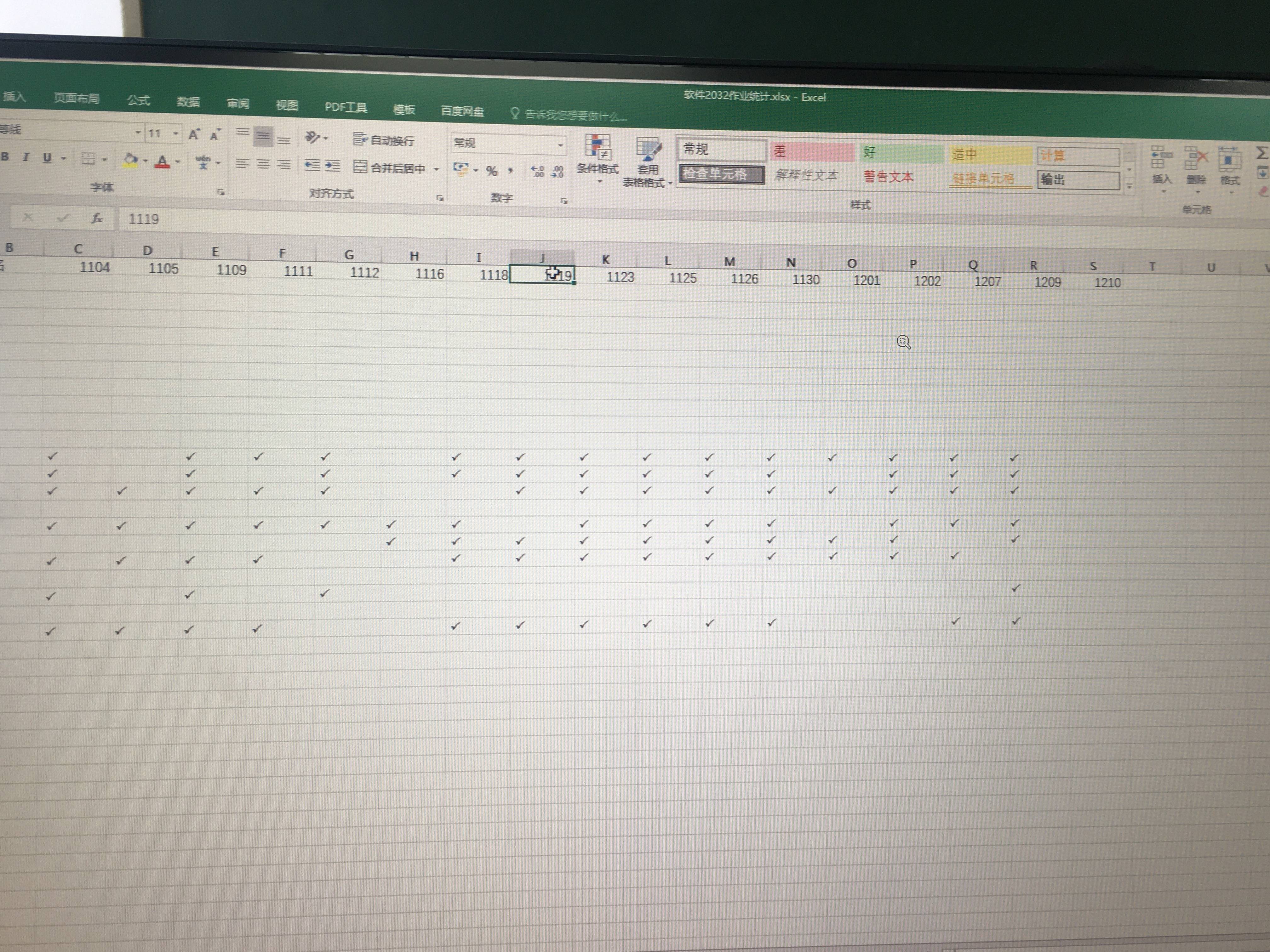Image resolution: width=1270 pixels, height=952 pixels.
Task: Apply the yellow Fill Color bucket
Action: click(x=130, y=160)
